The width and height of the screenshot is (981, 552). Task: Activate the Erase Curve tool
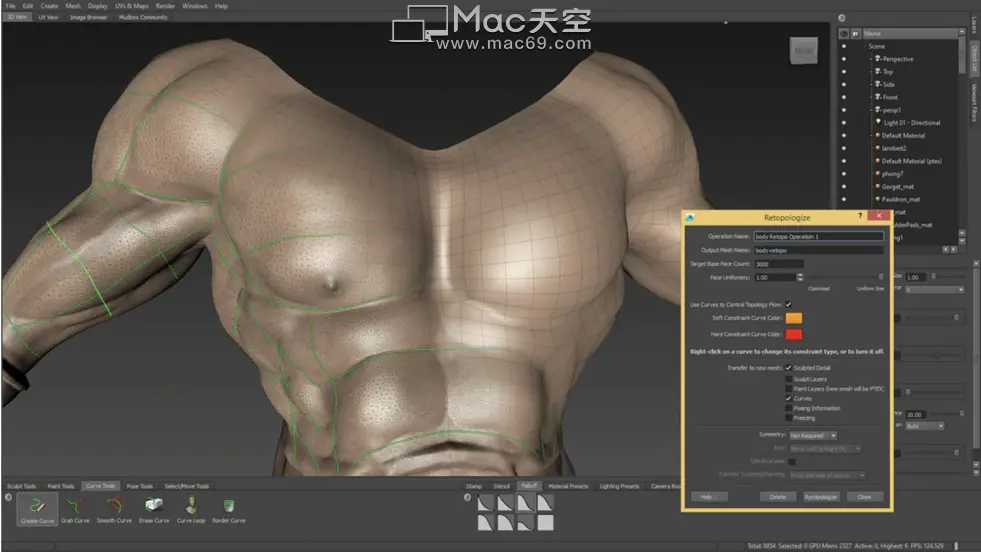153,508
